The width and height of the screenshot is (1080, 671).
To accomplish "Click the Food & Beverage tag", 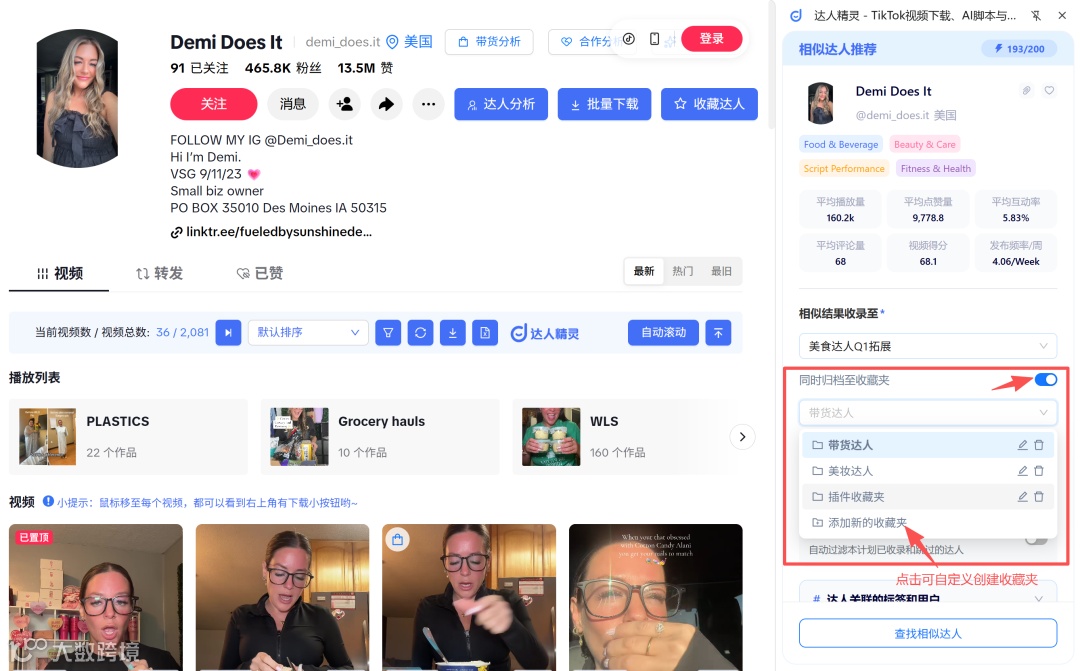I will 841,145.
